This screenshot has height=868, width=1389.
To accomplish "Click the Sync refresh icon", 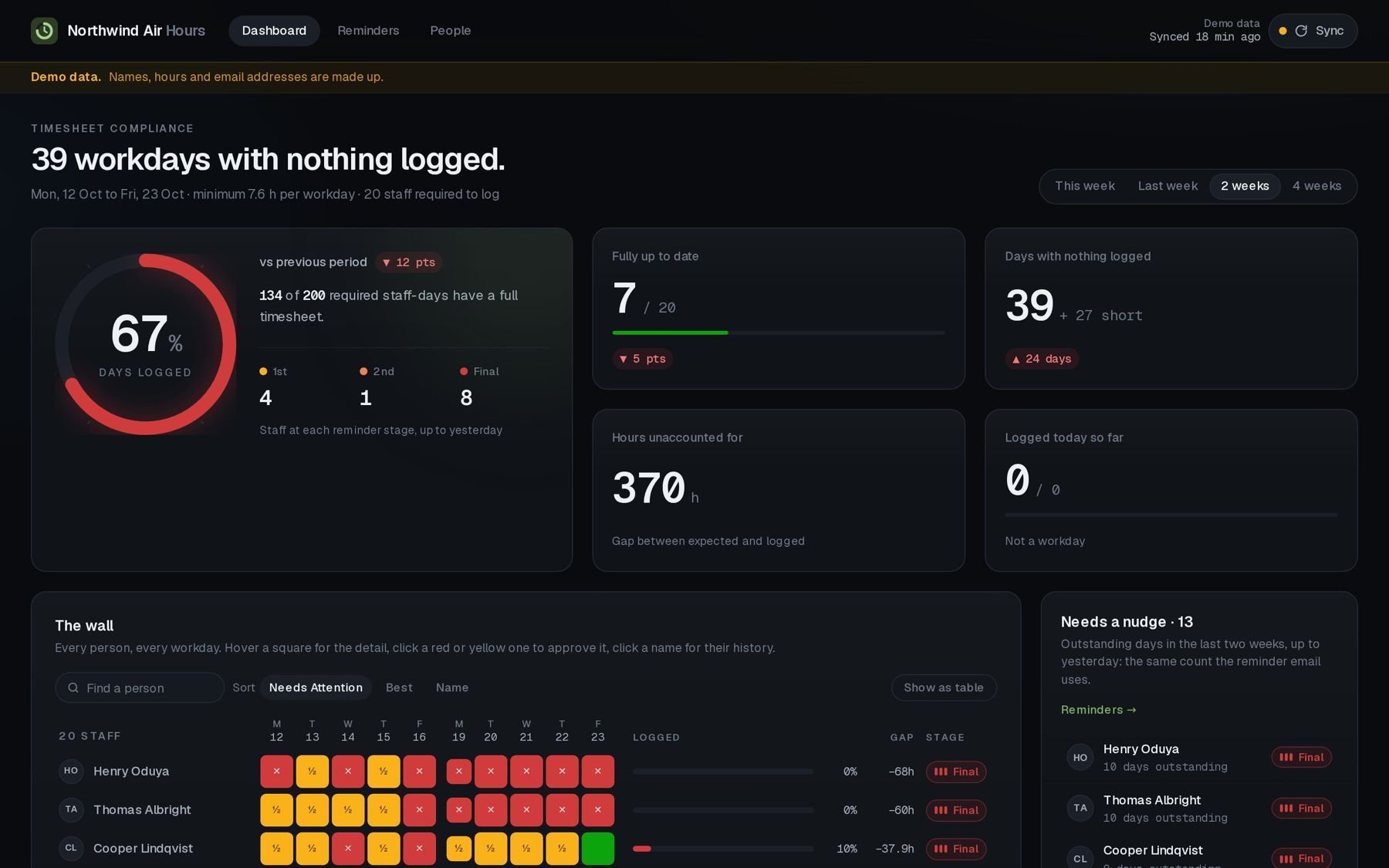I will pyautogui.click(x=1301, y=31).
